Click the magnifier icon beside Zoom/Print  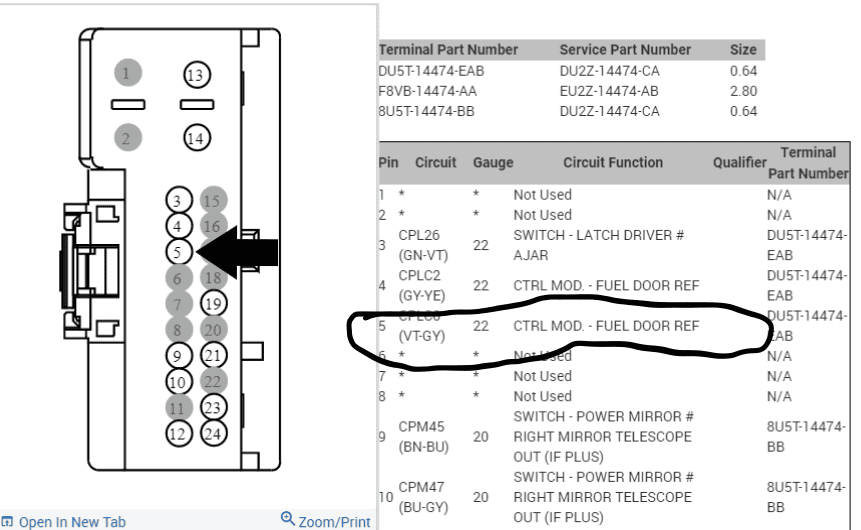(x=288, y=518)
